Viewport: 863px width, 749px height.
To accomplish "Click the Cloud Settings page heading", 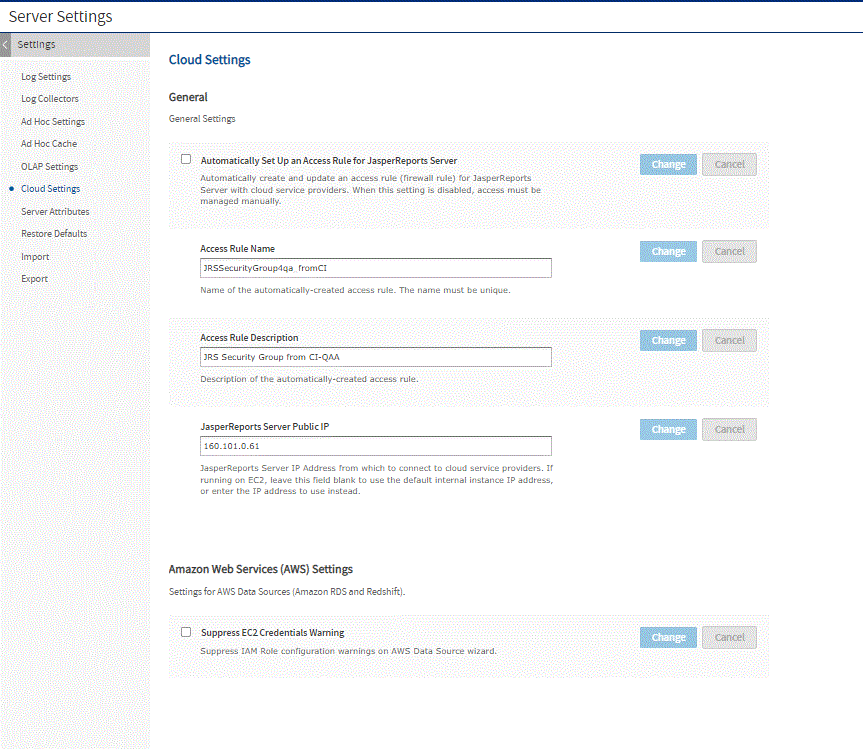I will [x=209, y=59].
